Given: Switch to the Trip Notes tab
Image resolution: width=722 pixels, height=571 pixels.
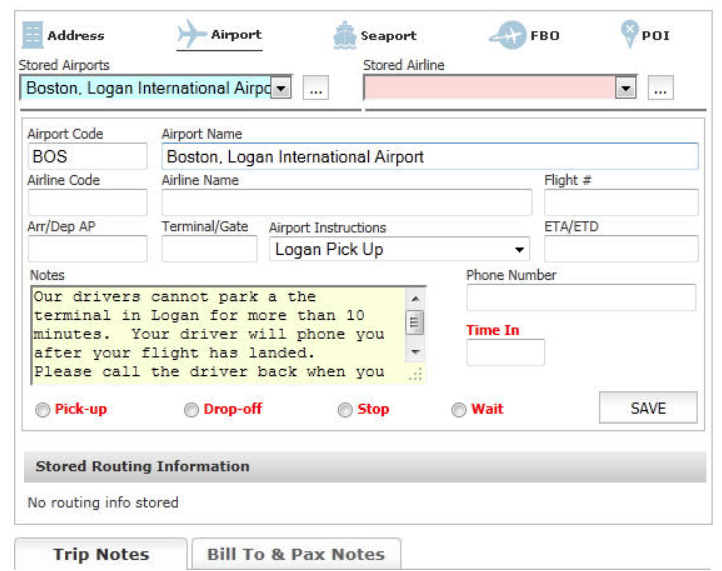Looking at the screenshot, I should coord(101,554).
